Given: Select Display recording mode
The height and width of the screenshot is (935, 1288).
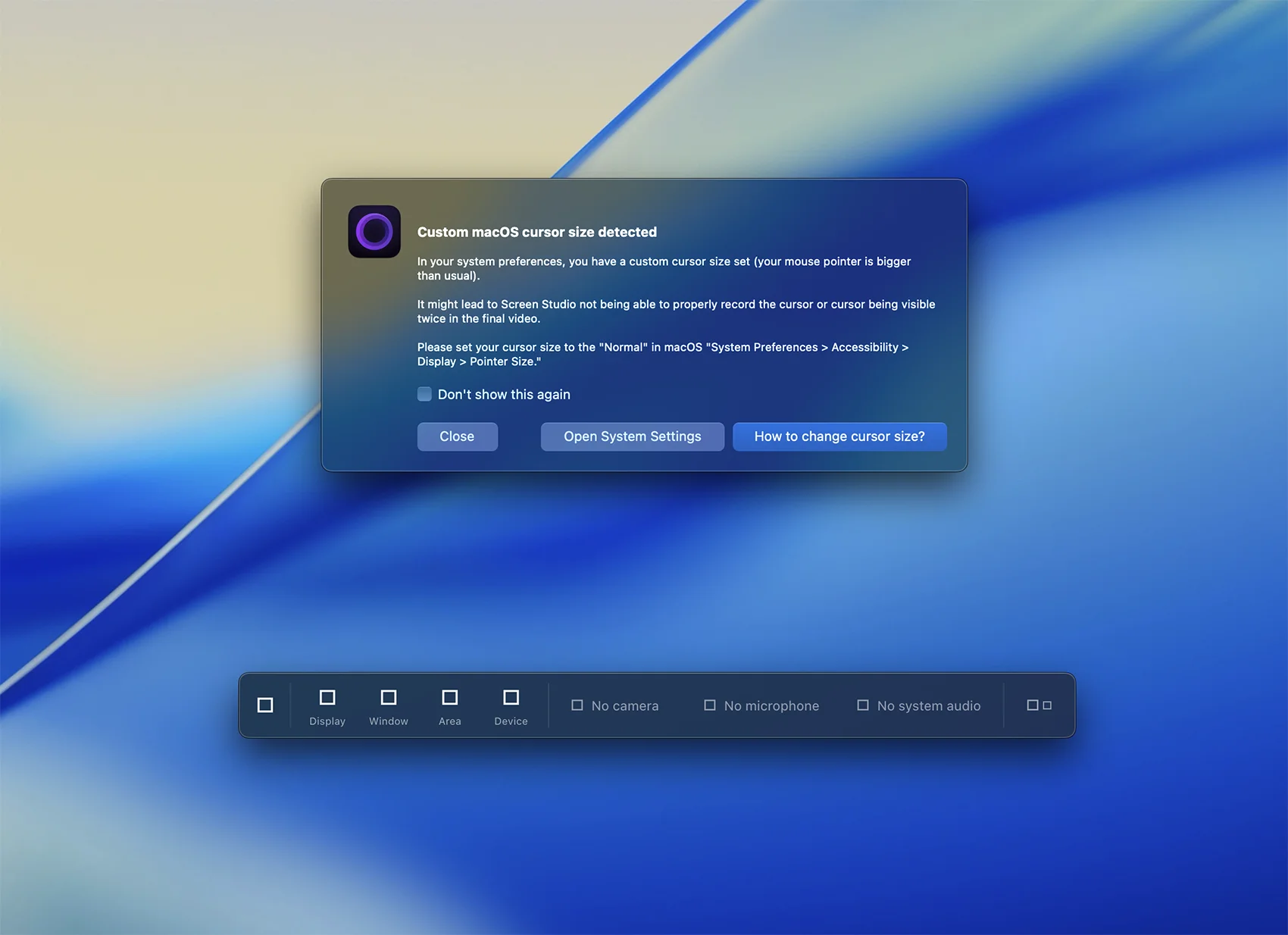Looking at the screenshot, I should 327,698.
